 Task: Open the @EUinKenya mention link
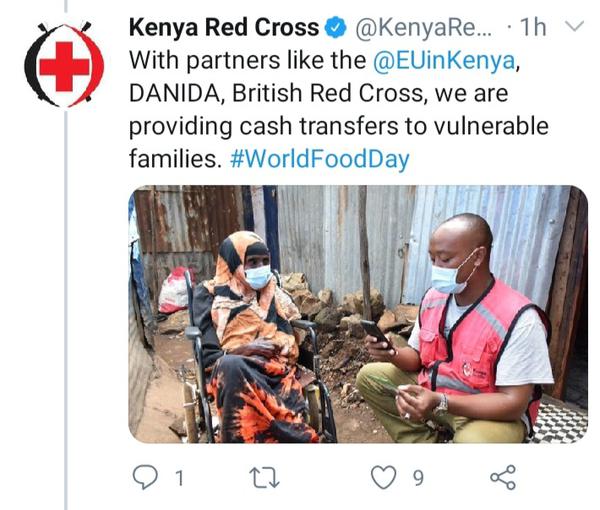(444, 60)
